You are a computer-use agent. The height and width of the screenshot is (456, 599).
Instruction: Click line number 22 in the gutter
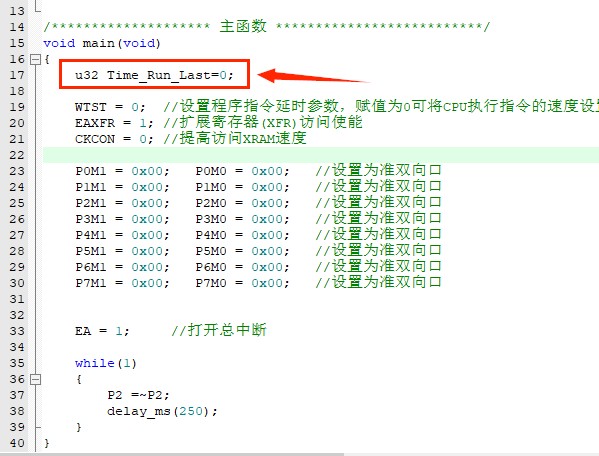[17, 155]
